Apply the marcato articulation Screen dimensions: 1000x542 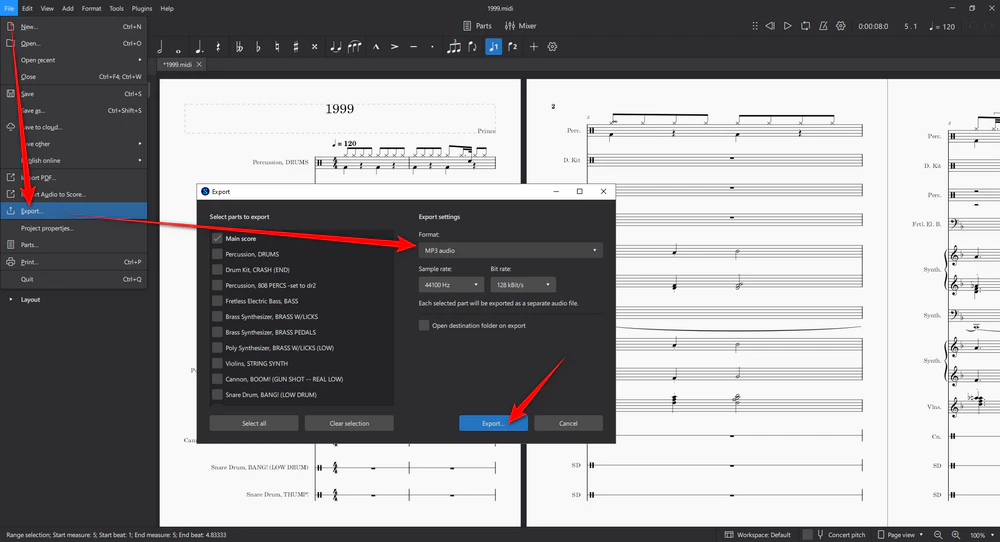[x=376, y=47]
